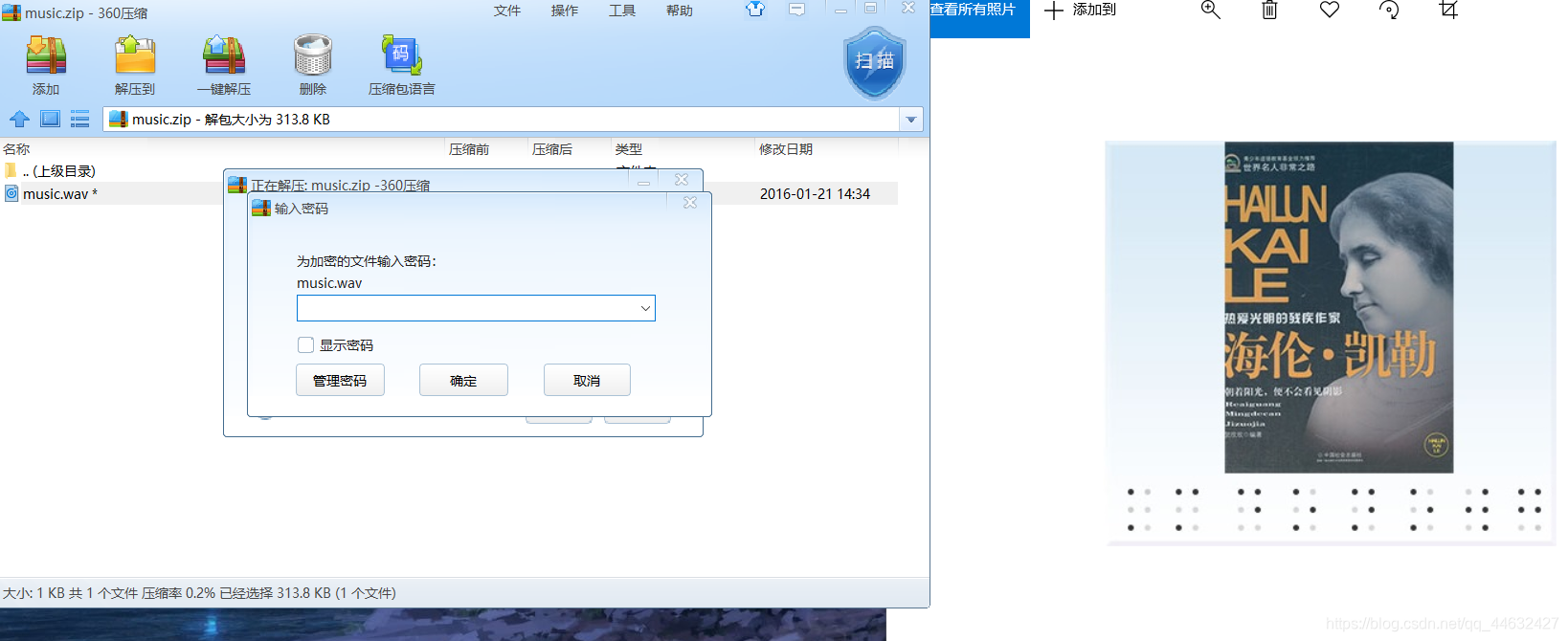Close the 输入密码 password dialog

(690, 203)
